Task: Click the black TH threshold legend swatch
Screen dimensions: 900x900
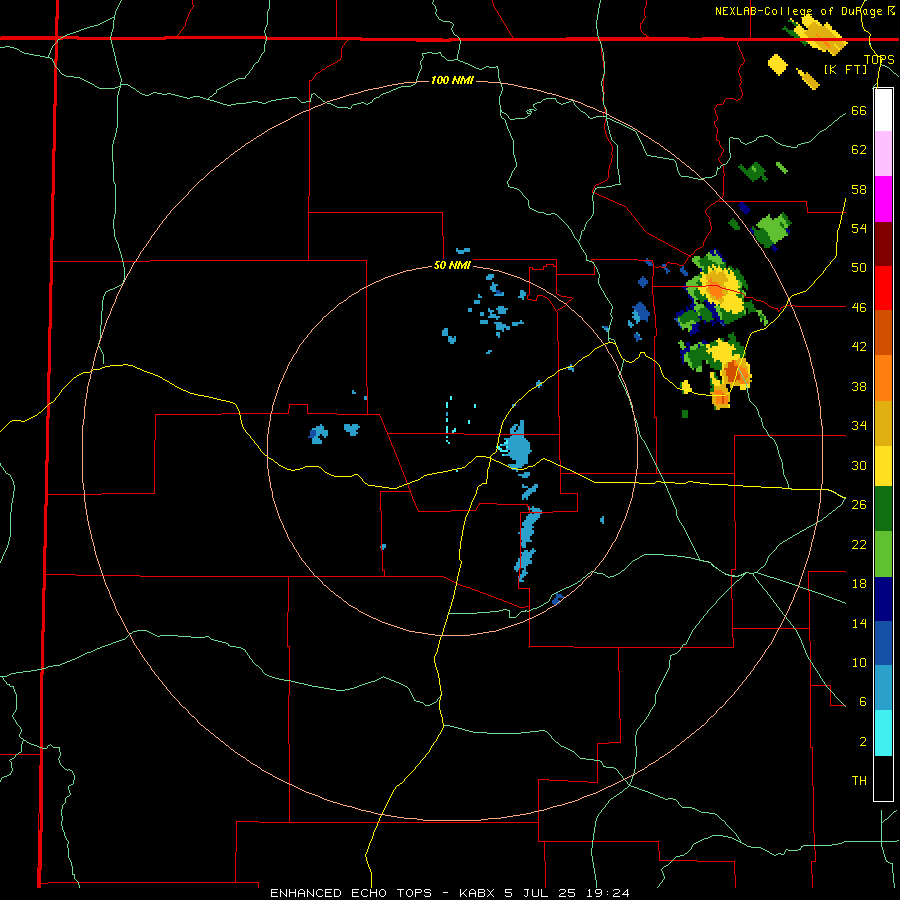Action: 883,778
